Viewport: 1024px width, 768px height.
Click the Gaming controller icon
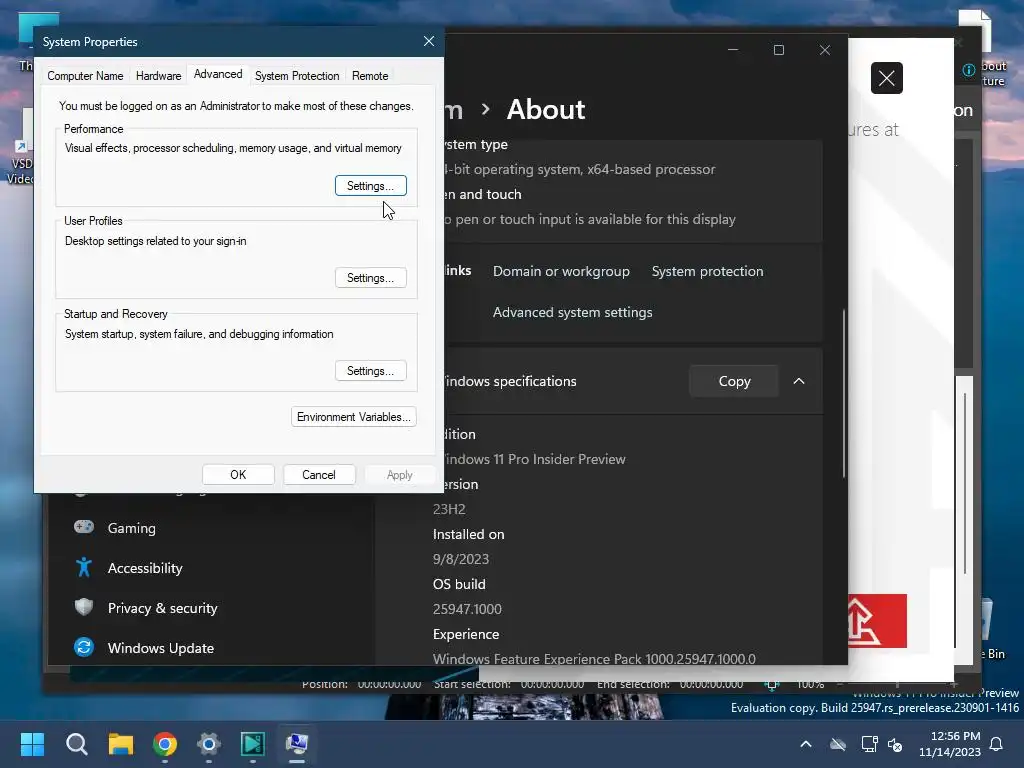tap(84, 527)
